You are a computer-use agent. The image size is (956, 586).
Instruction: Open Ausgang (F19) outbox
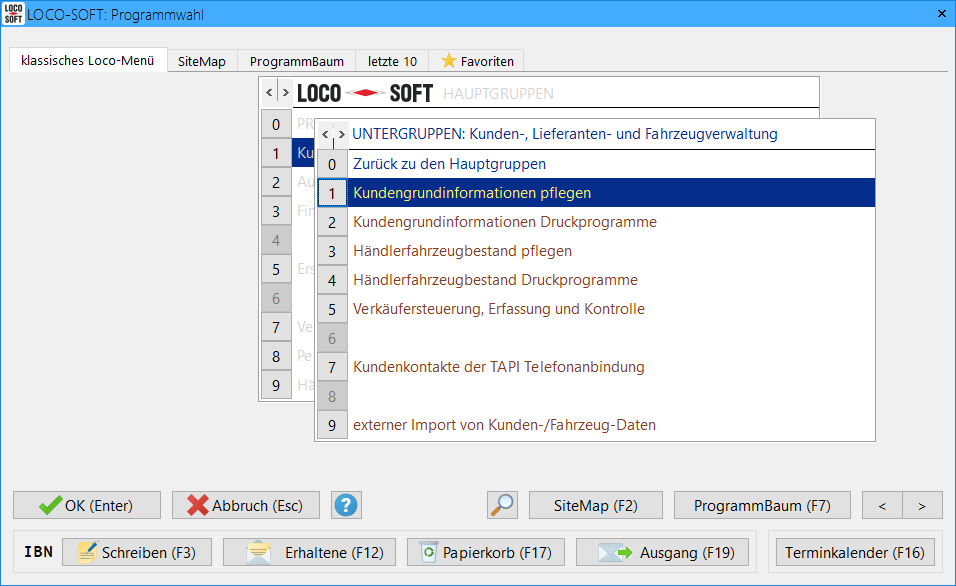pos(666,552)
